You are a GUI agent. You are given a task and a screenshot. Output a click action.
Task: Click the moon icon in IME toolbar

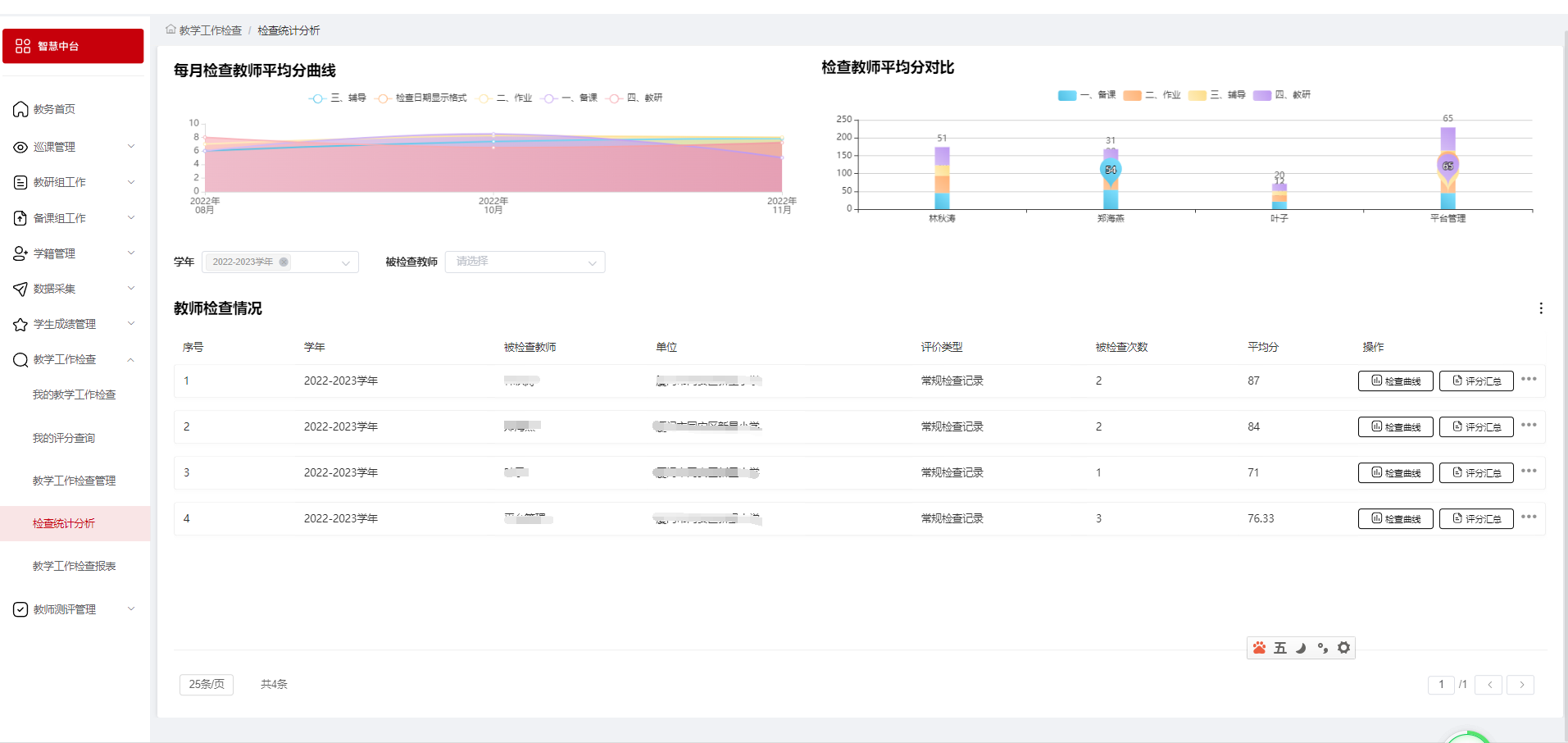(1301, 648)
